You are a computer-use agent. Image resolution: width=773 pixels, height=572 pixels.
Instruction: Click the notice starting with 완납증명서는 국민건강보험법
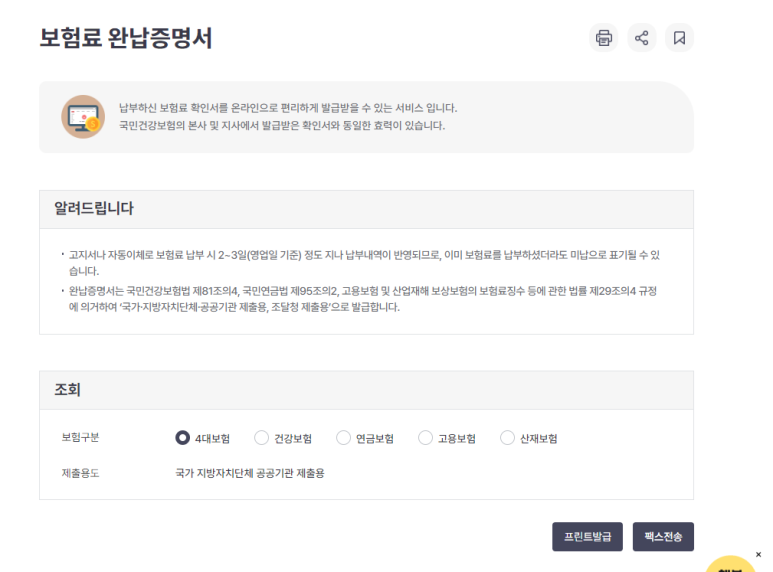(363, 299)
